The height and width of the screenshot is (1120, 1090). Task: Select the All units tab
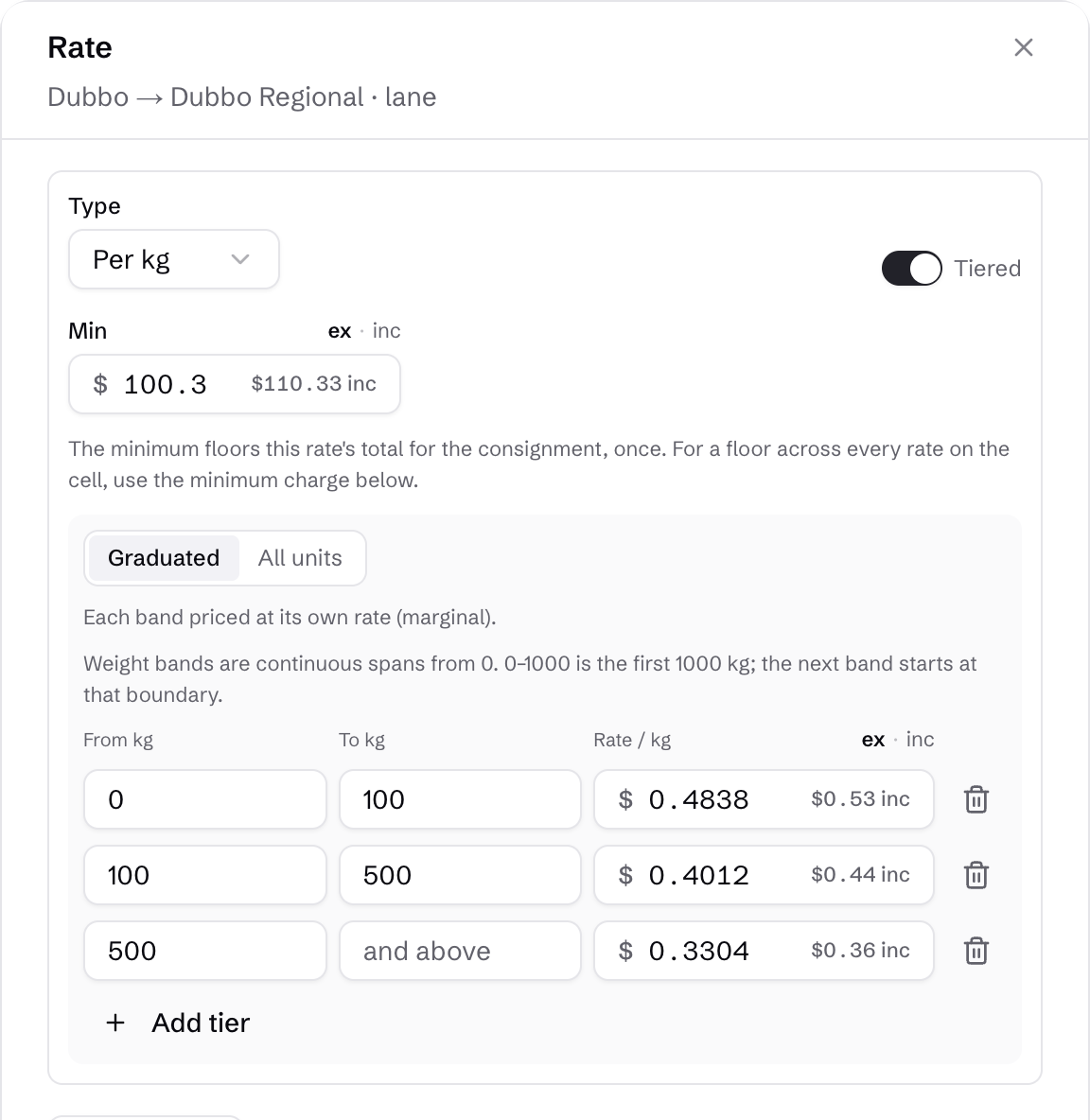point(300,558)
